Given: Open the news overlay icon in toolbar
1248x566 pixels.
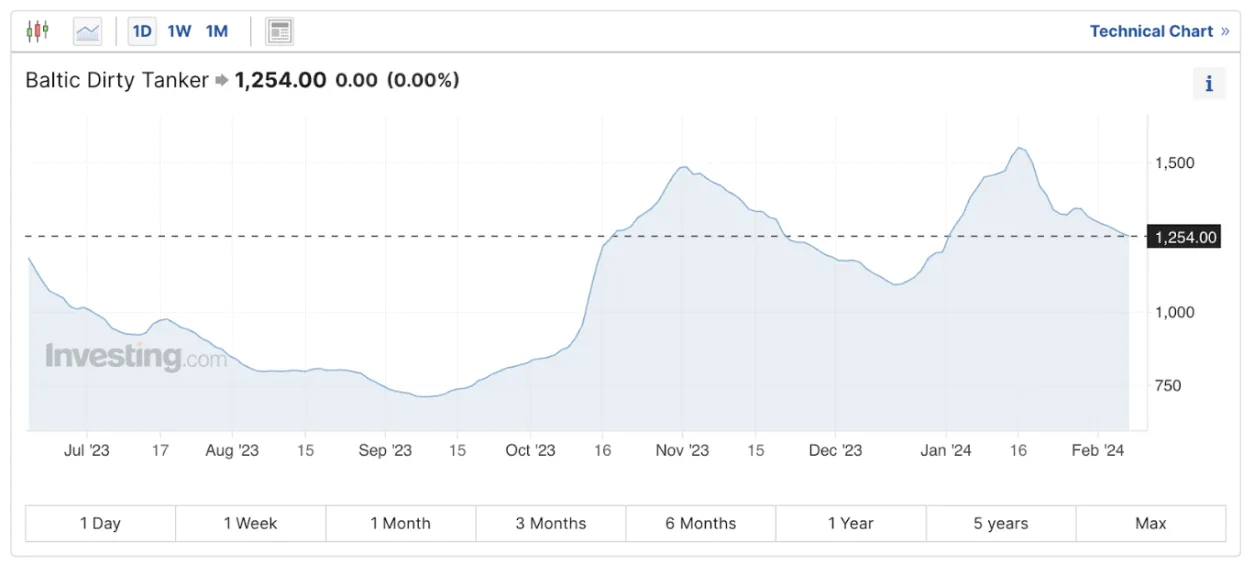Looking at the screenshot, I should tap(279, 31).
